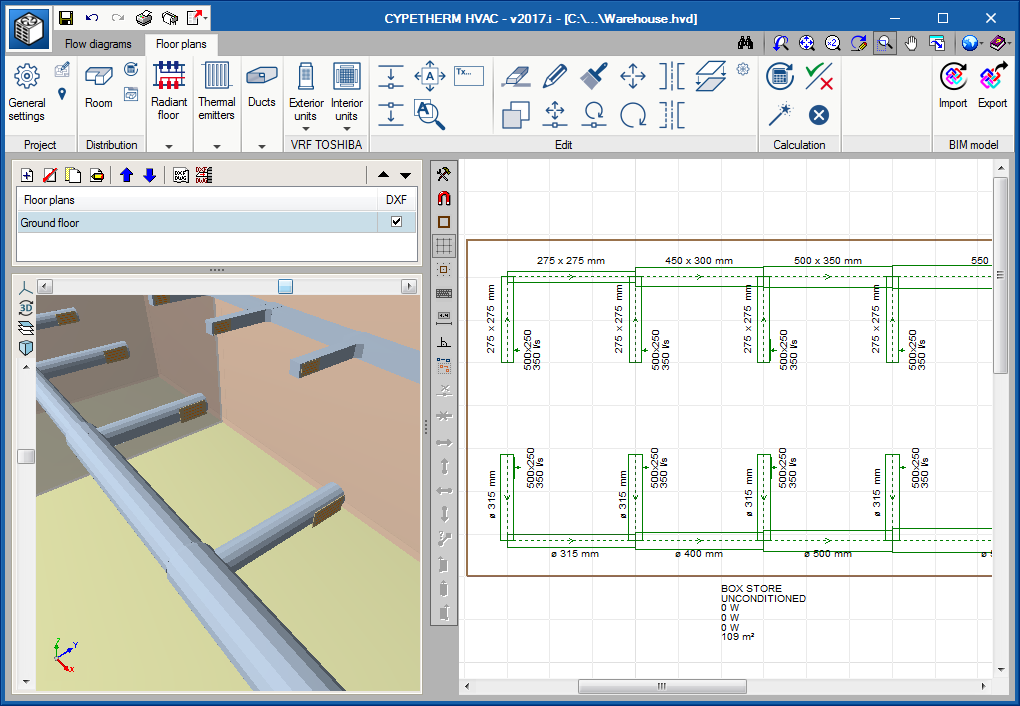Run the calculator update in Calculation
1020x706 pixels.
pos(780,76)
